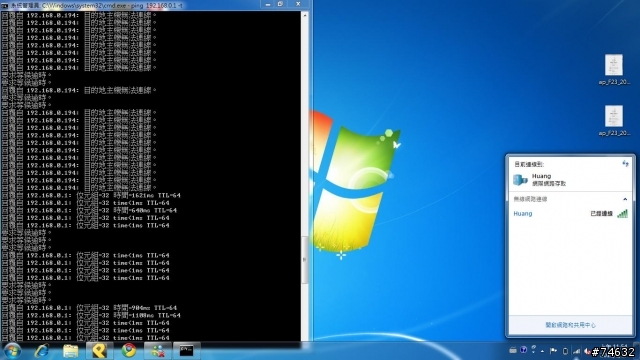Screen dimensions: 640x360
Task: Show hidden tray icons arrow
Action: [x=542, y=351]
